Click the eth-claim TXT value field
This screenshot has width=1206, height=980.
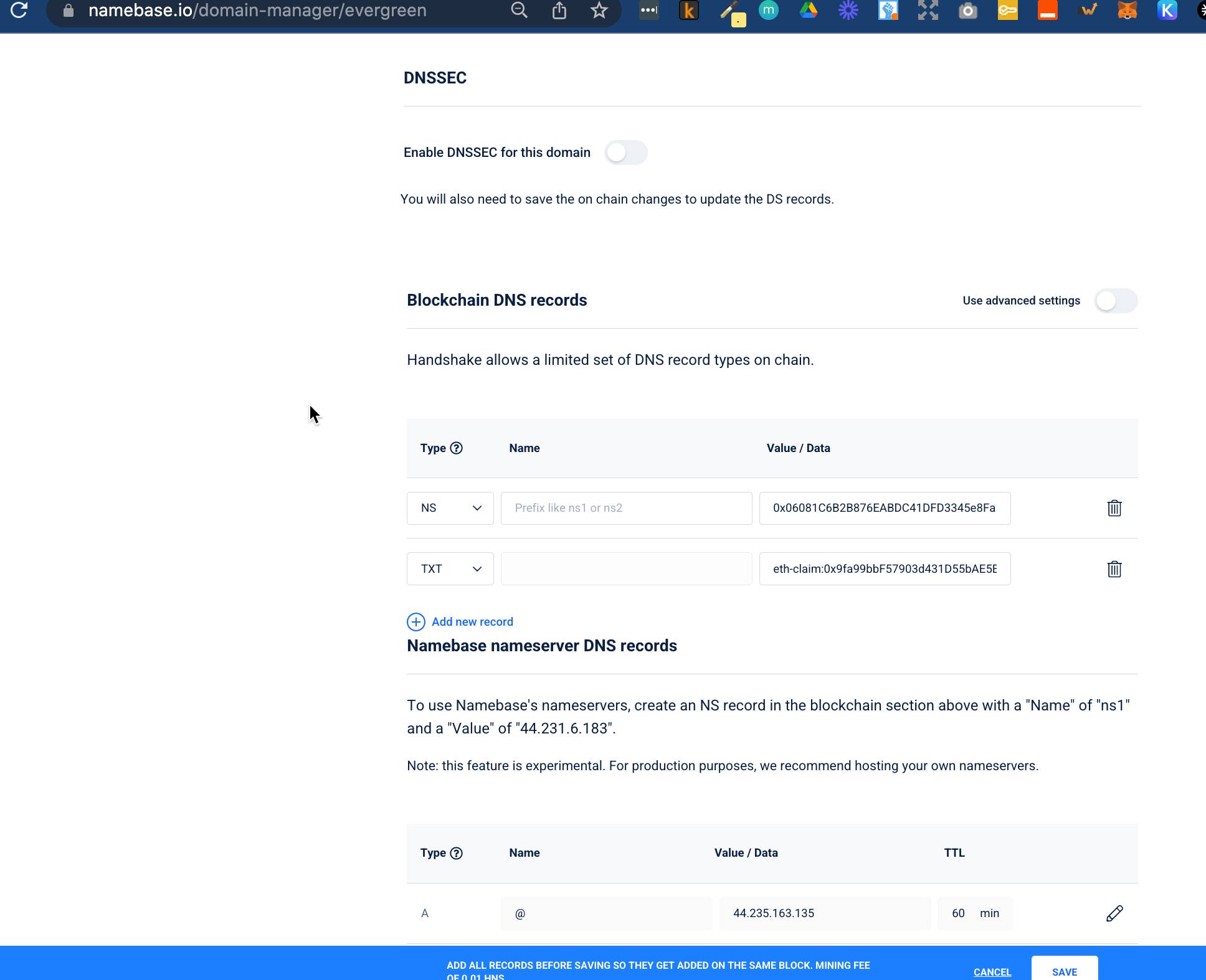pos(884,568)
